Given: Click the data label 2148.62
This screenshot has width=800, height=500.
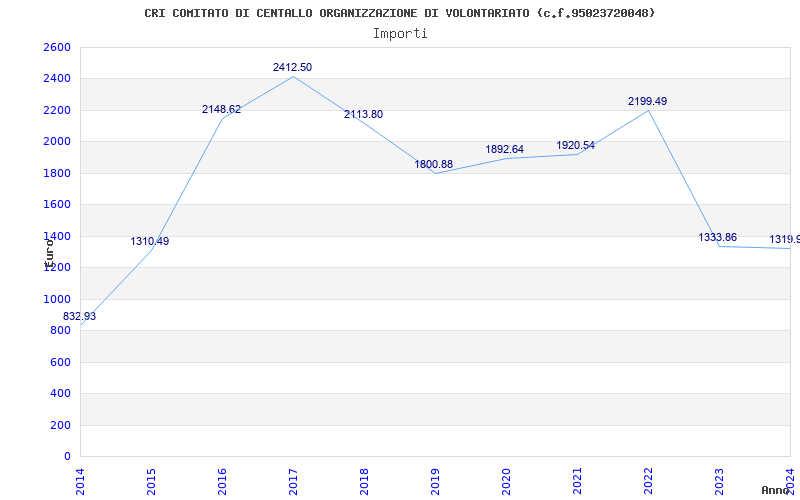Looking at the screenshot, I should point(221,109).
